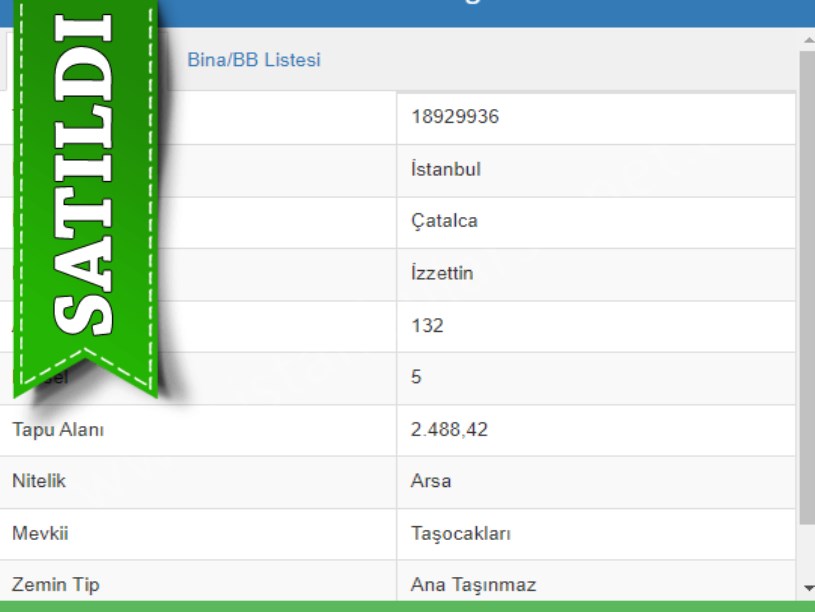Open the Bina/BB Listesi tab
The image size is (815, 612).
(254, 60)
